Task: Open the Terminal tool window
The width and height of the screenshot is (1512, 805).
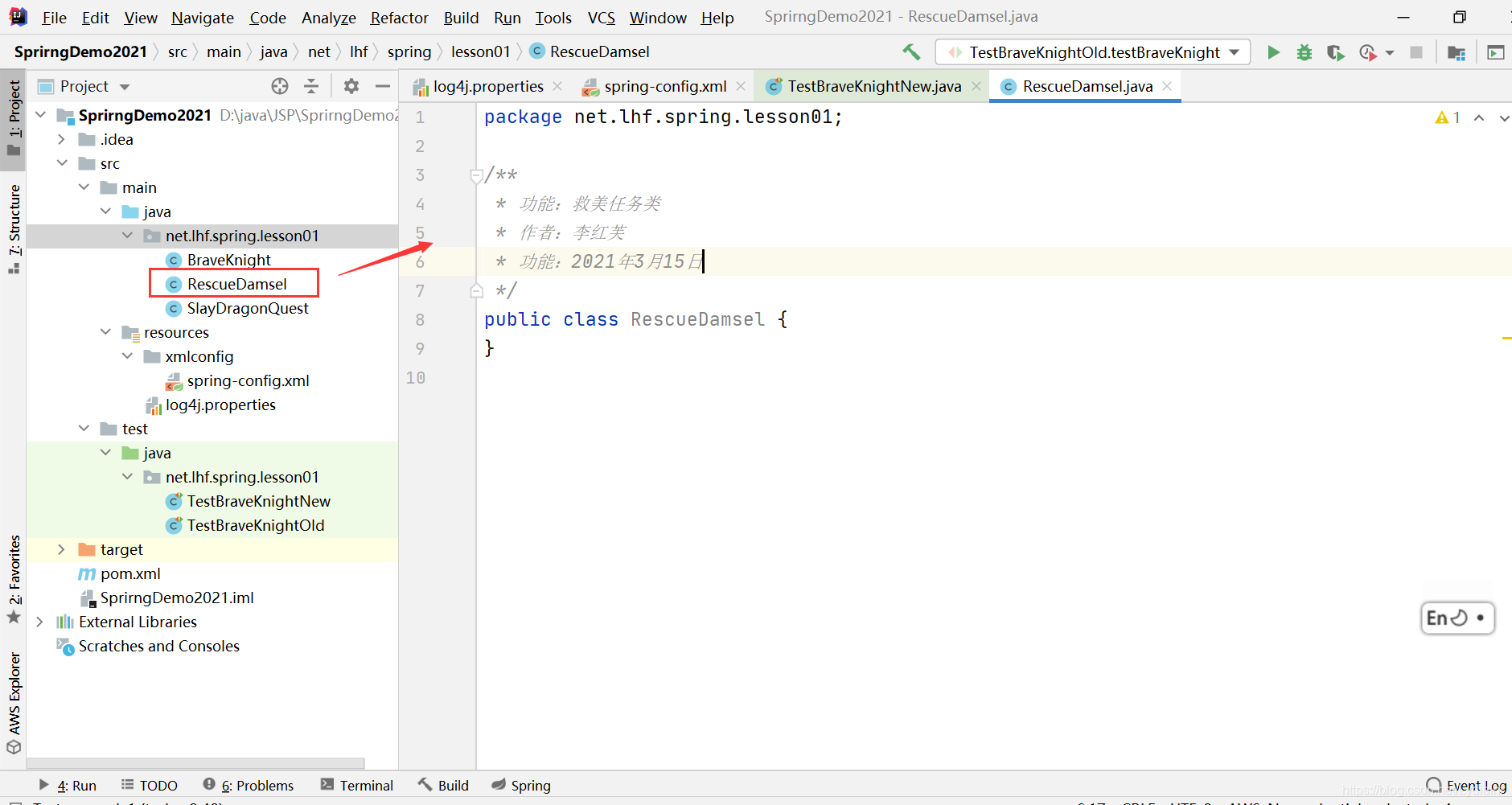Action: [x=357, y=786]
